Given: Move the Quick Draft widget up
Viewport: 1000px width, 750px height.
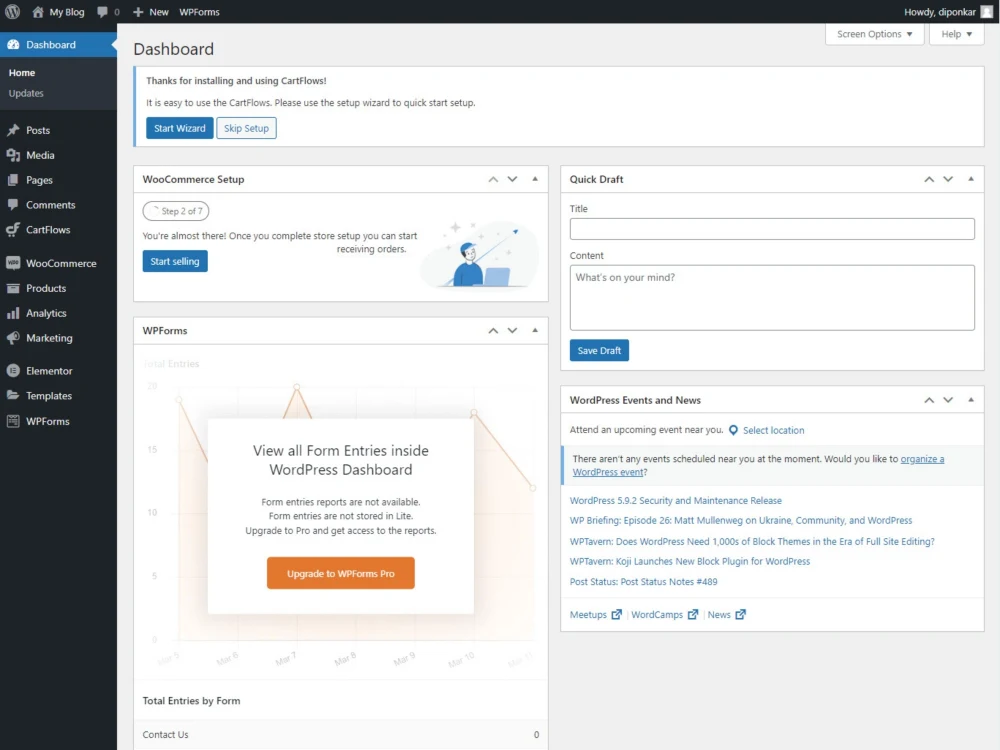Looking at the screenshot, I should click(x=929, y=179).
